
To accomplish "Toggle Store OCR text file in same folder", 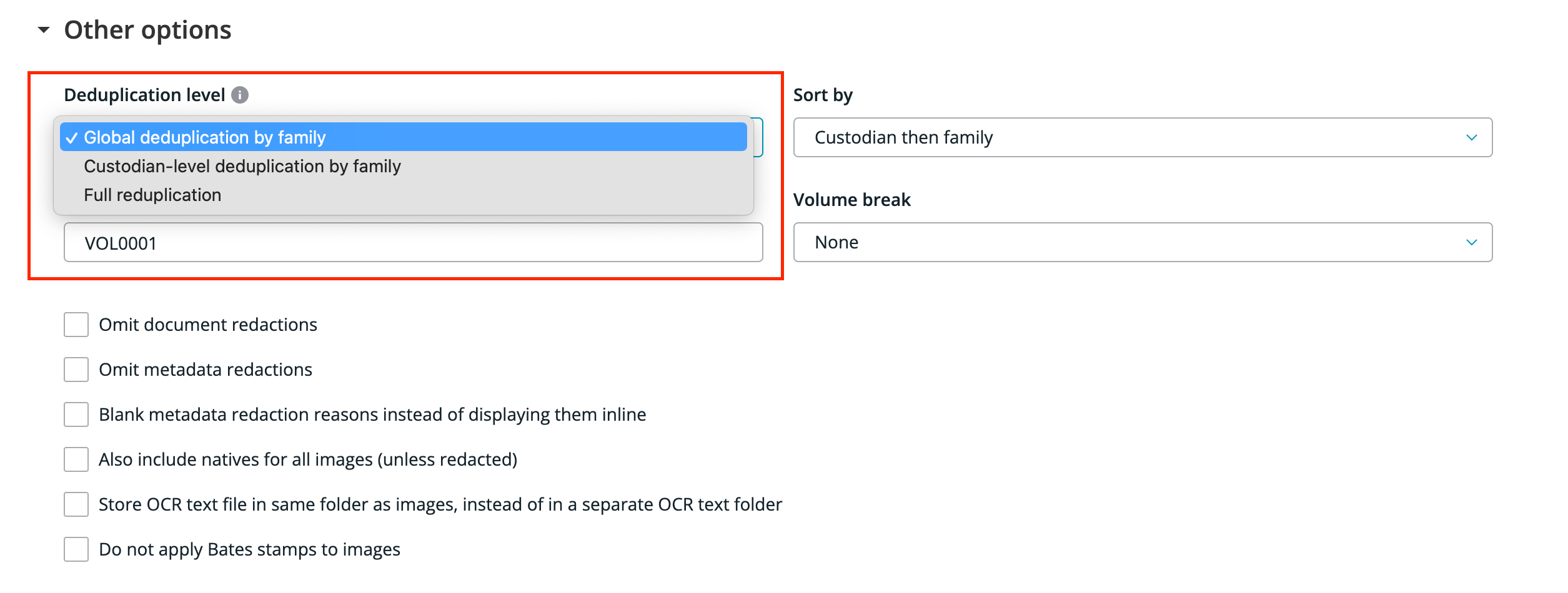I will pos(76,504).
